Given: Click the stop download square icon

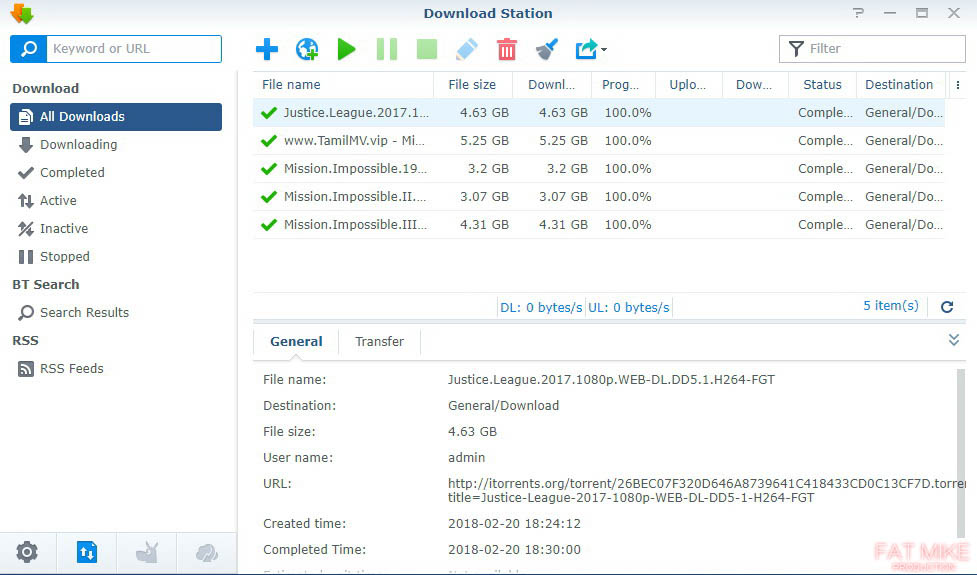Looking at the screenshot, I should [x=427, y=49].
